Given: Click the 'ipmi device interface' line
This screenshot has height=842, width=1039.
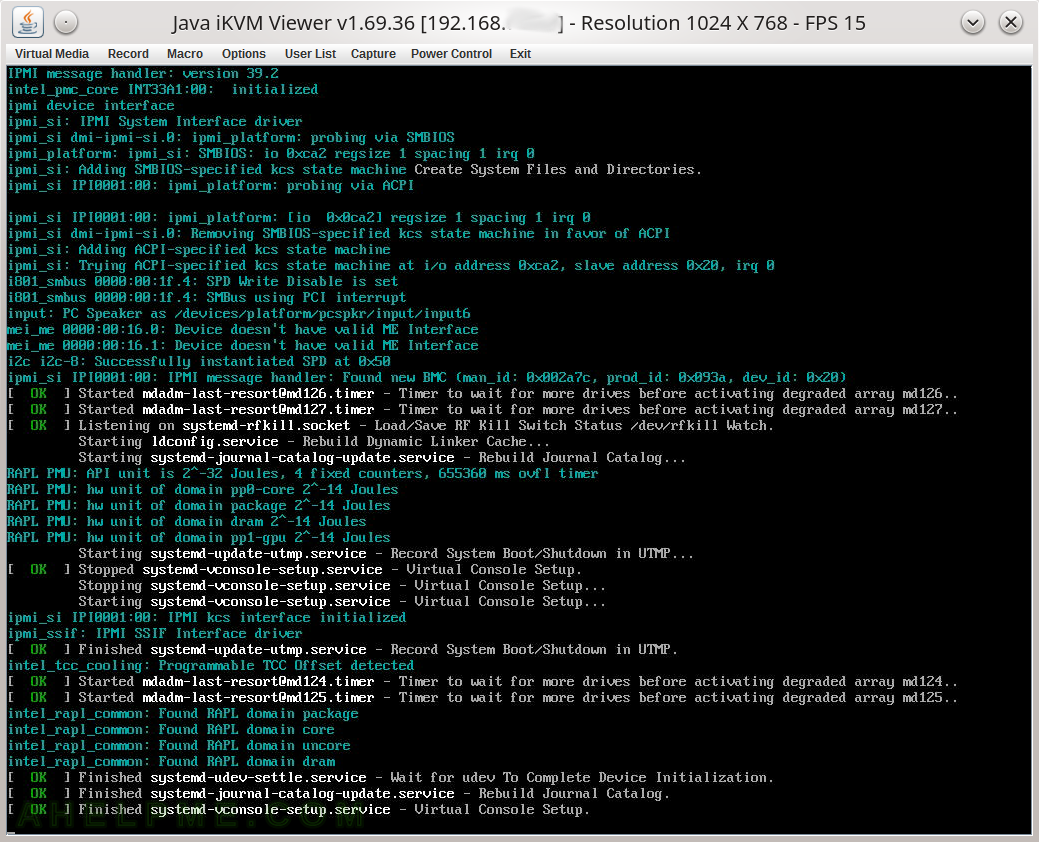Looking at the screenshot, I should click(x=91, y=105).
